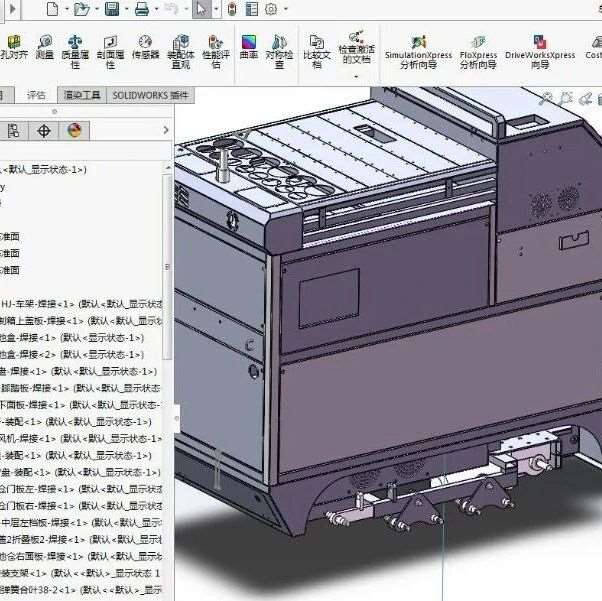
Task: Create a new document with the blank page icon
Action: point(52,9)
